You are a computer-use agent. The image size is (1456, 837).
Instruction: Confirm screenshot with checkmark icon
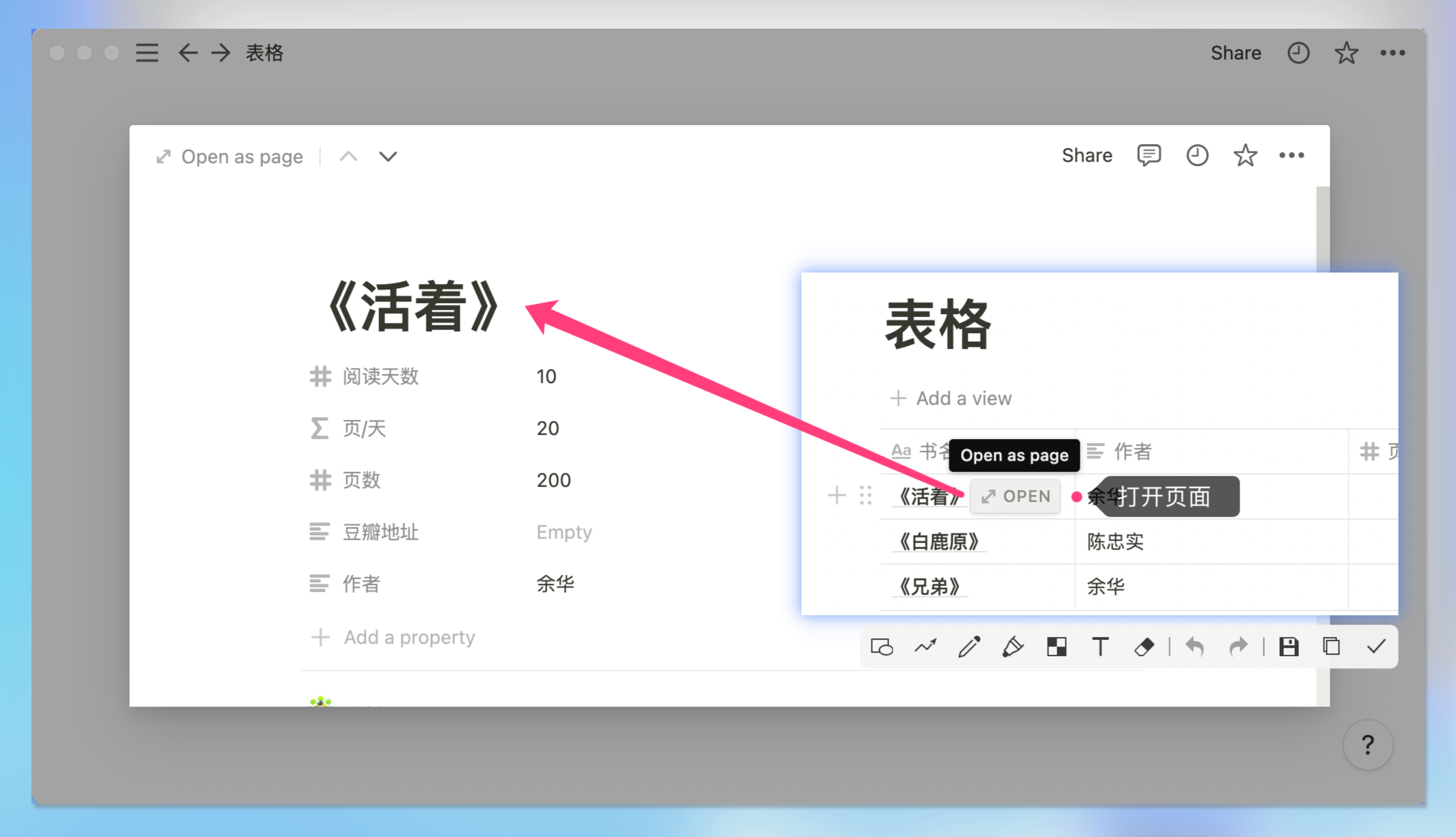[1376, 647]
